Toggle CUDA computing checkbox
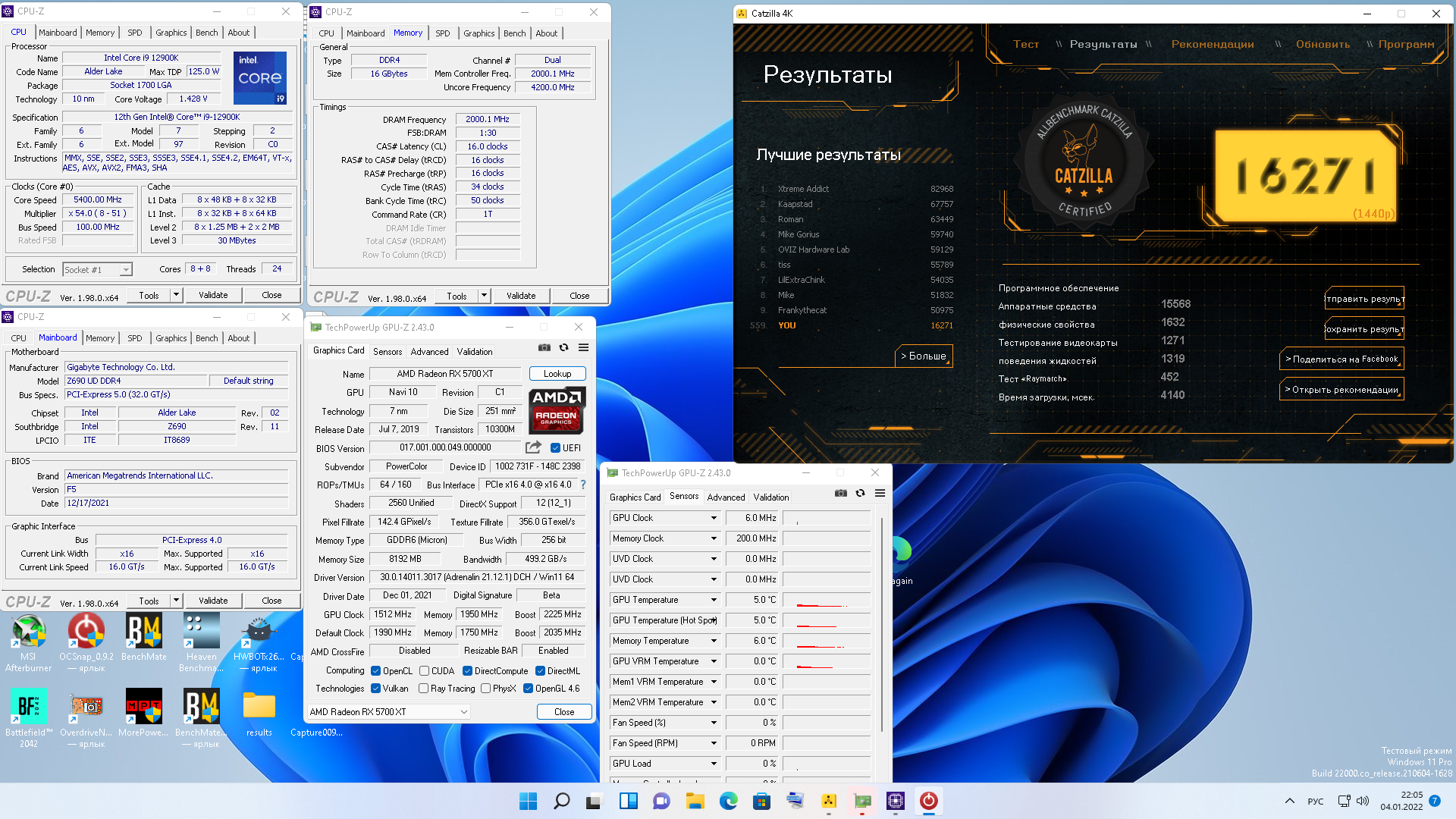Image resolution: width=1456 pixels, height=819 pixels. pyautogui.click(x=424, y=671)
